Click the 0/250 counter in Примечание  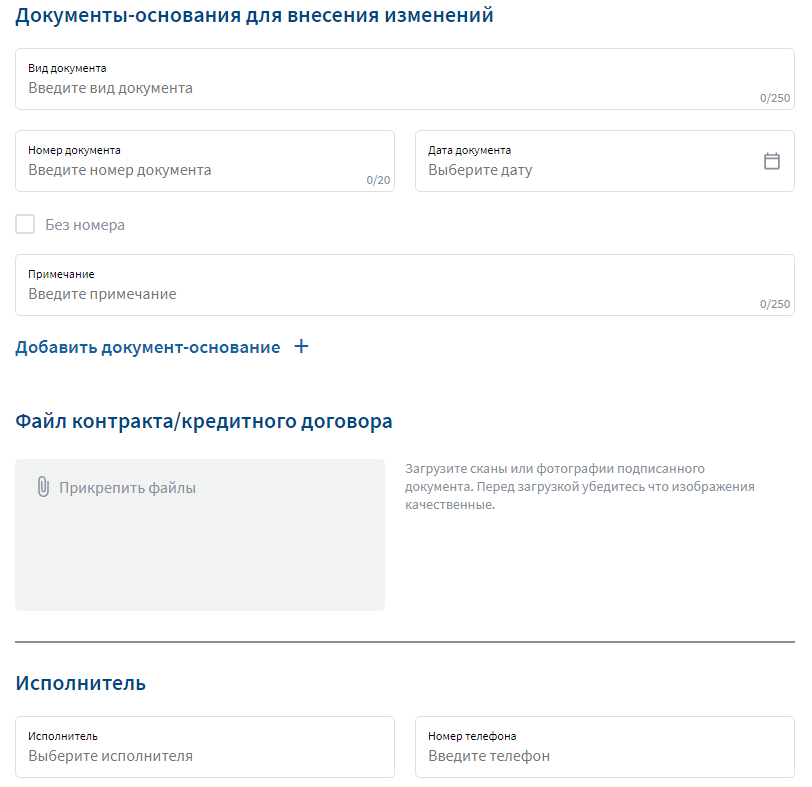pyautogui.click(x=775, y=304)
